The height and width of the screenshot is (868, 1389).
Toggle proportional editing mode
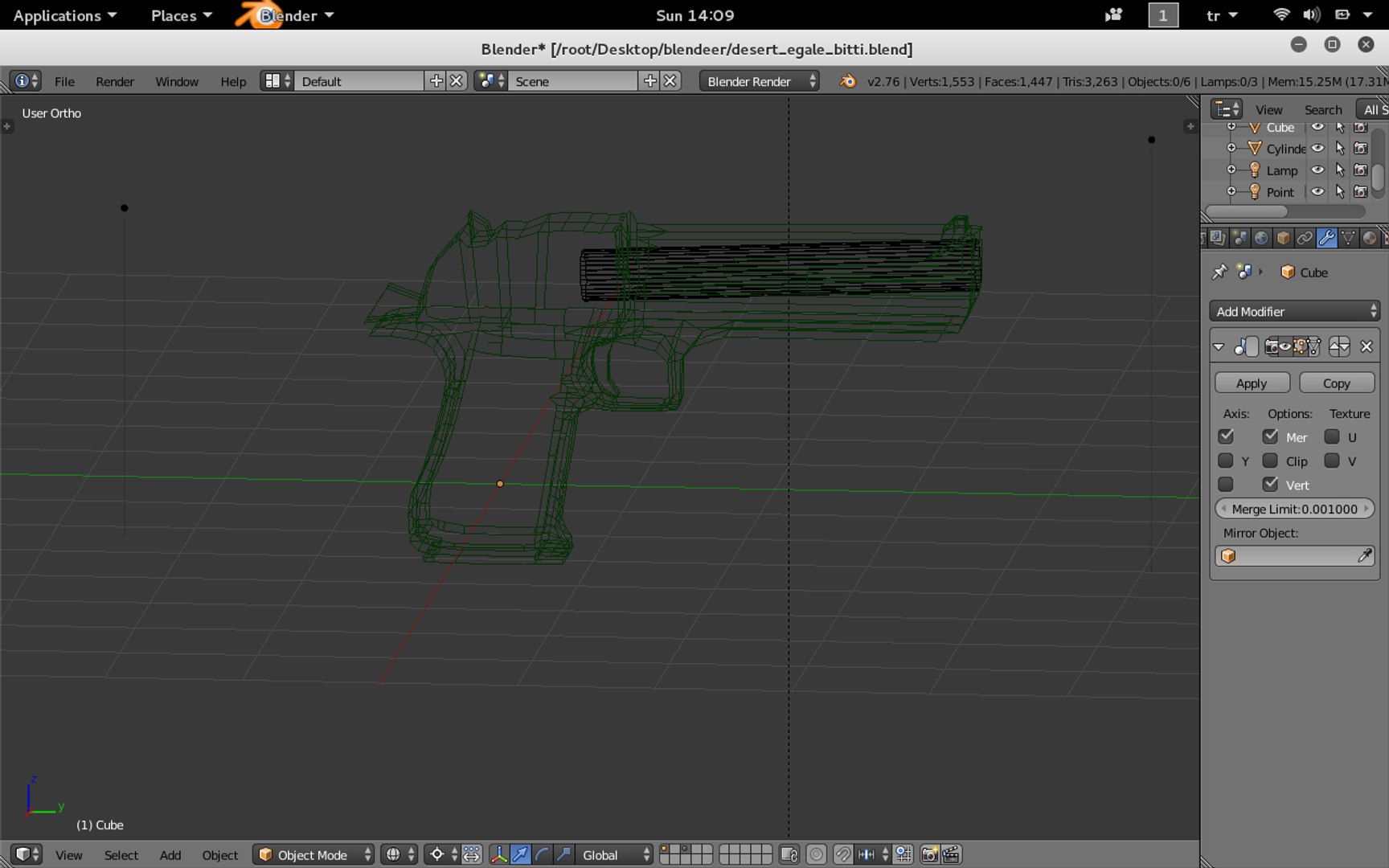(x=816, y=854)
